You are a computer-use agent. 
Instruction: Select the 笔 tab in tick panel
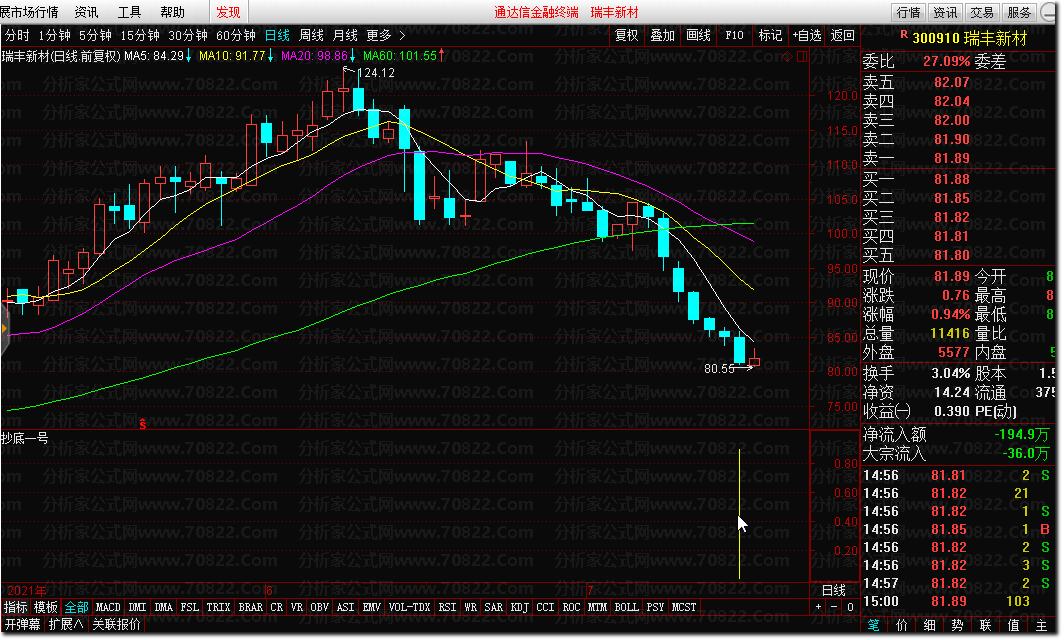[x=873, y=625]
